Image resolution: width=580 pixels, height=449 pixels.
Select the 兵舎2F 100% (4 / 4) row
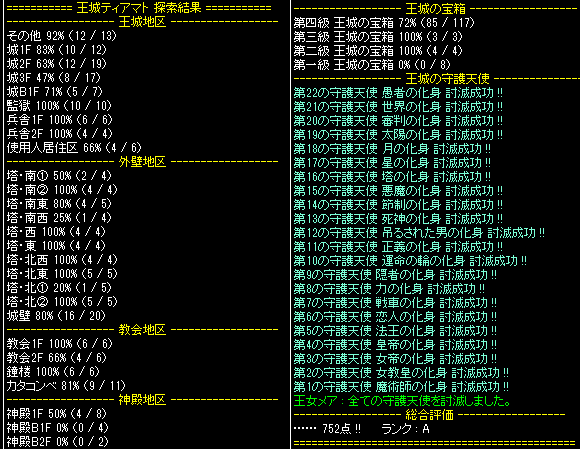click(59, 134)
